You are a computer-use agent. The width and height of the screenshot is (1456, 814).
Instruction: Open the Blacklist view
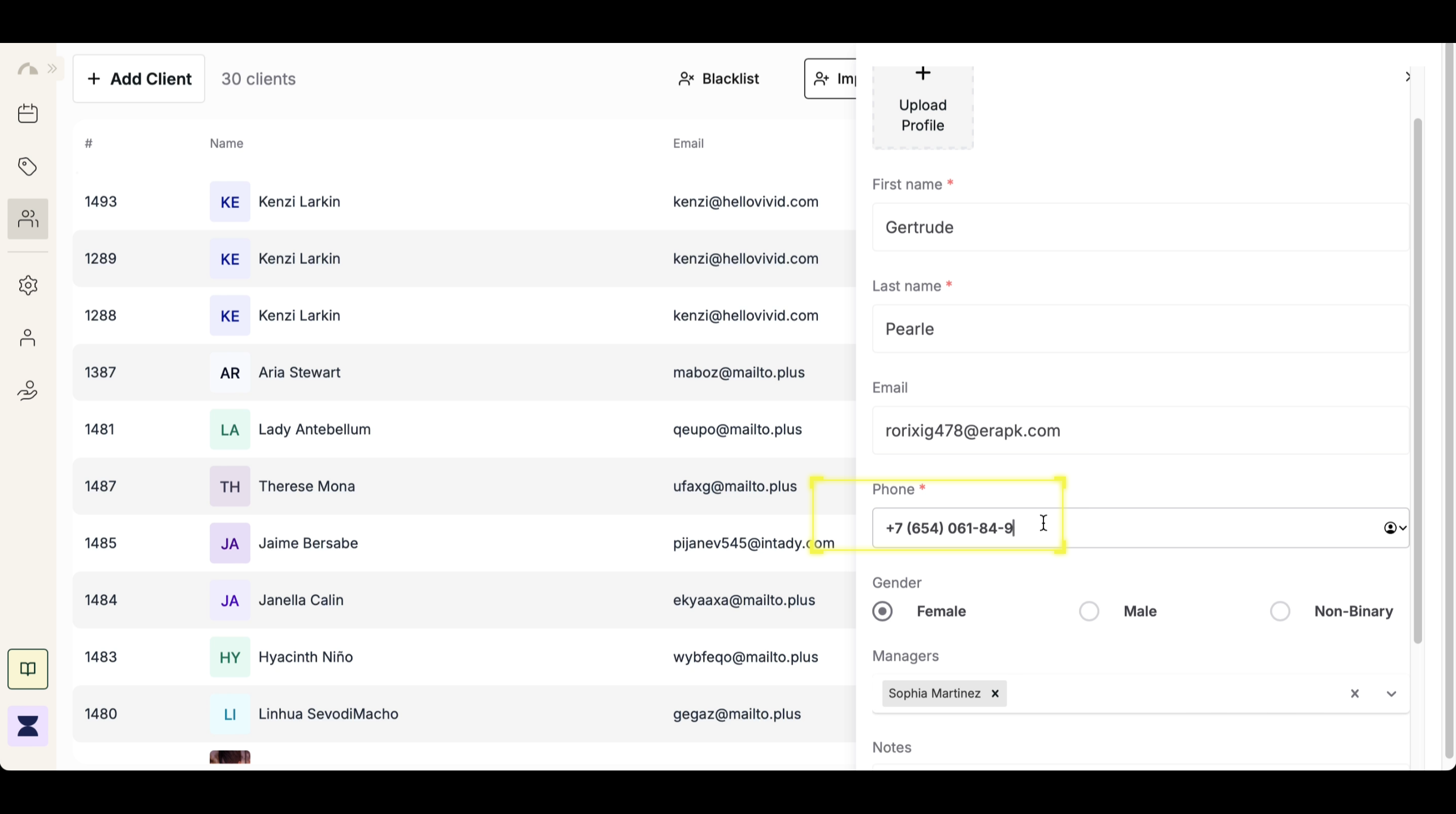coord(718,79)
